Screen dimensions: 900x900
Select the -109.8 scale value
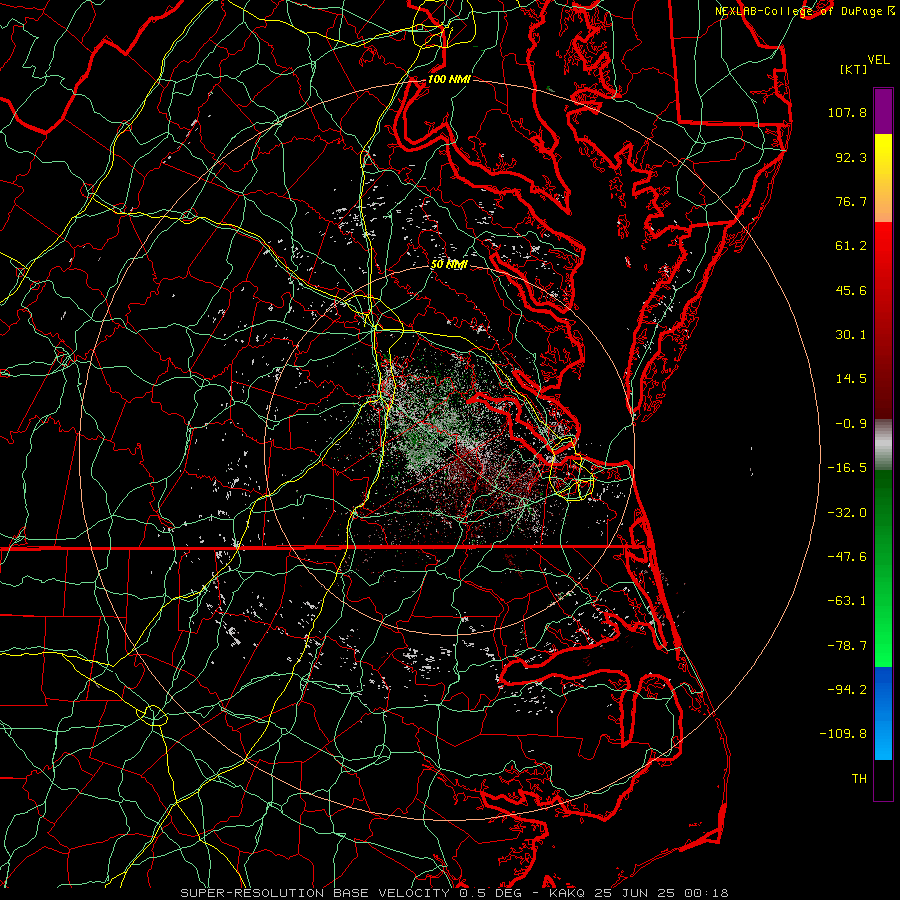[843, 734]
